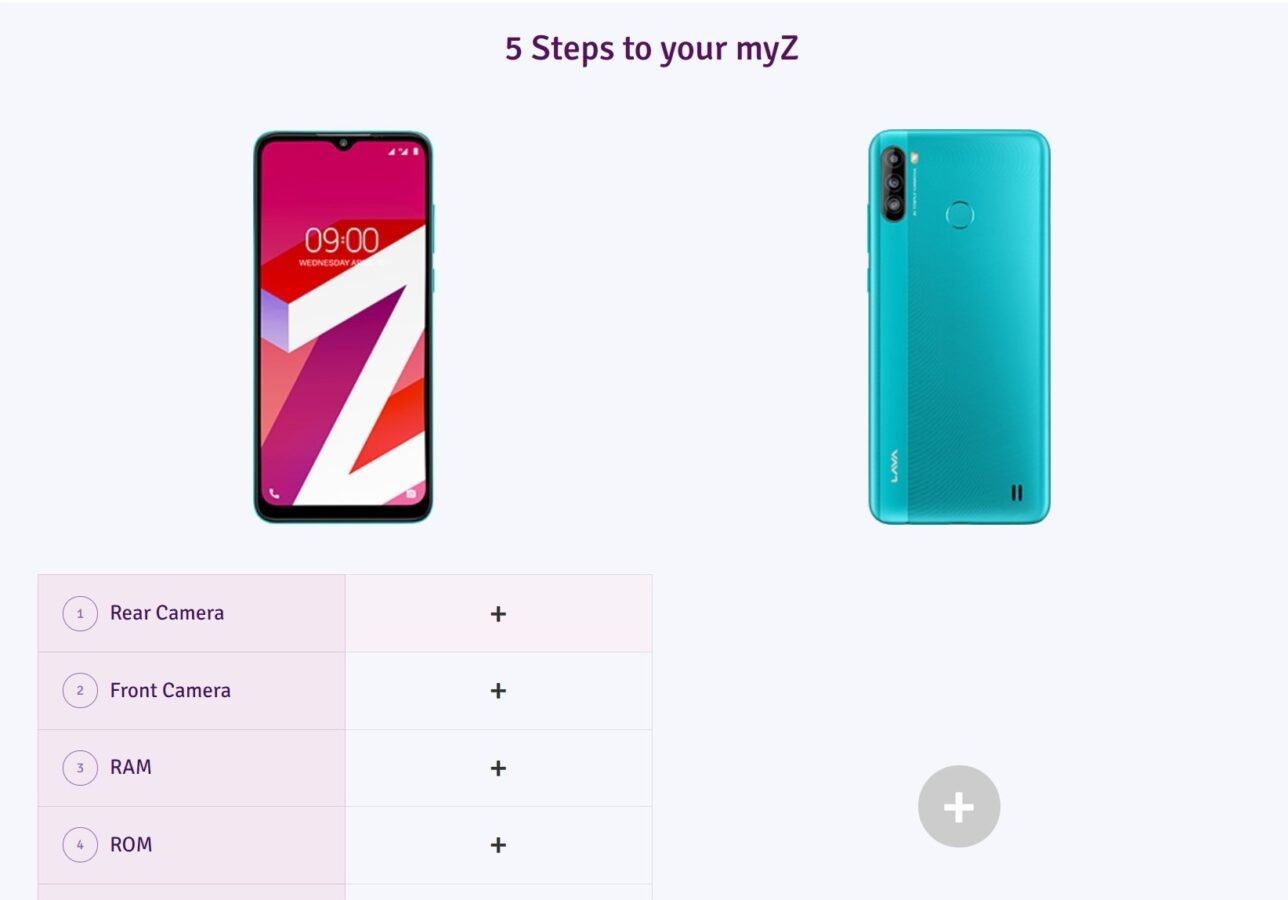This screenshot has width=1288, height=900.
Task: Click the dialer icon on phone screen
Action: (274, 493)
